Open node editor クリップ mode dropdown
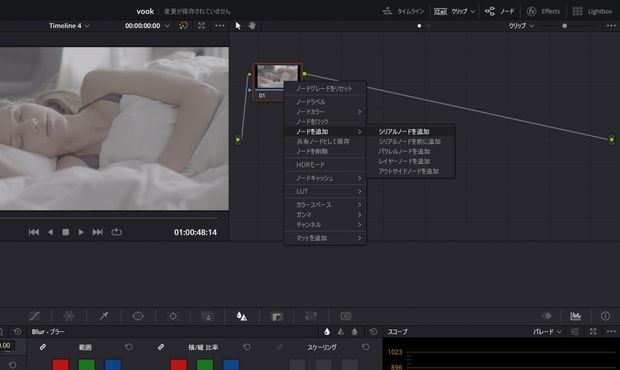The image size is (620, 370). [x=521, y=26]
